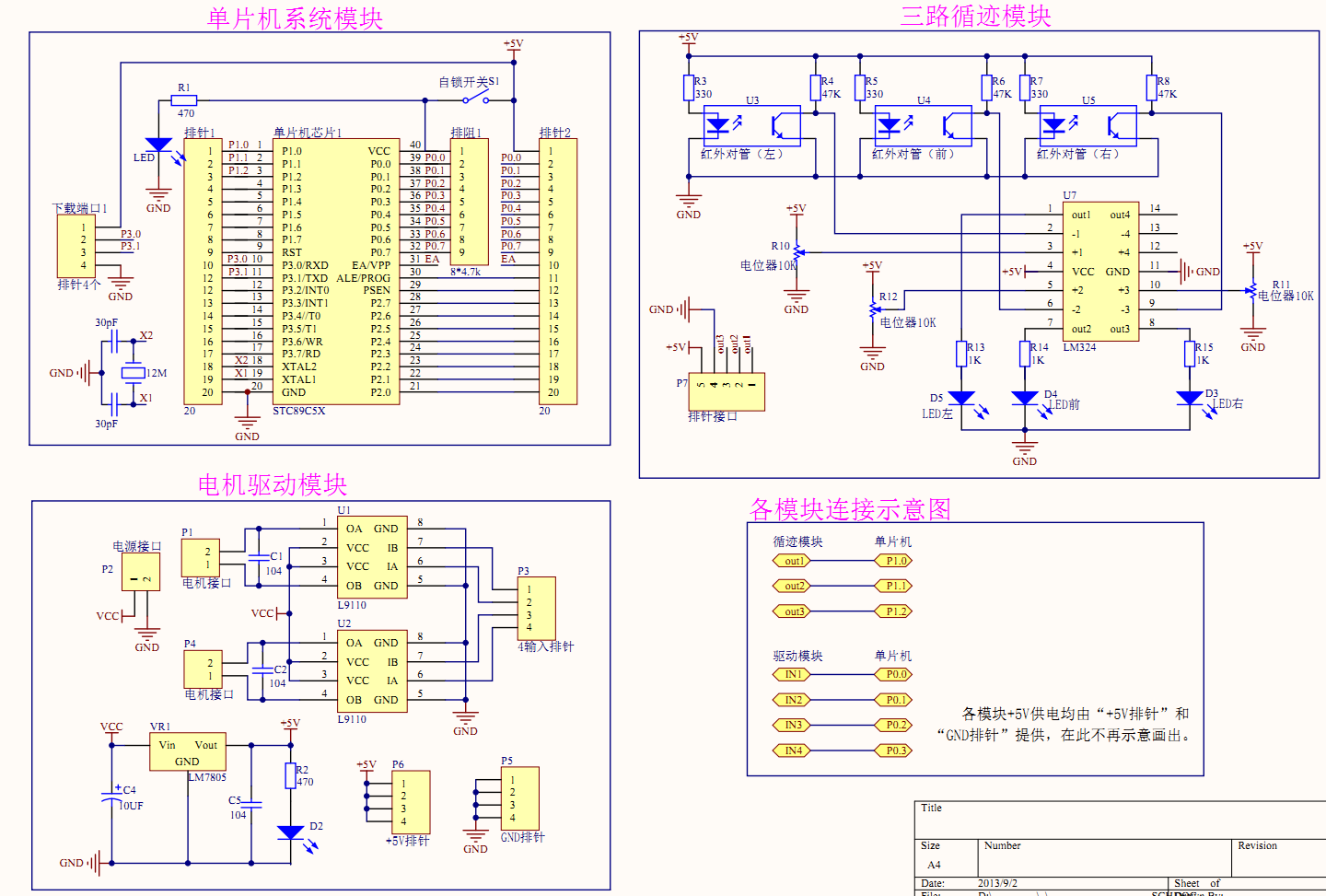The height and width of the screenshot is (896, 1326).
Task: Select the self-locking switch 自锁开关S1
Action: point(477,96)
